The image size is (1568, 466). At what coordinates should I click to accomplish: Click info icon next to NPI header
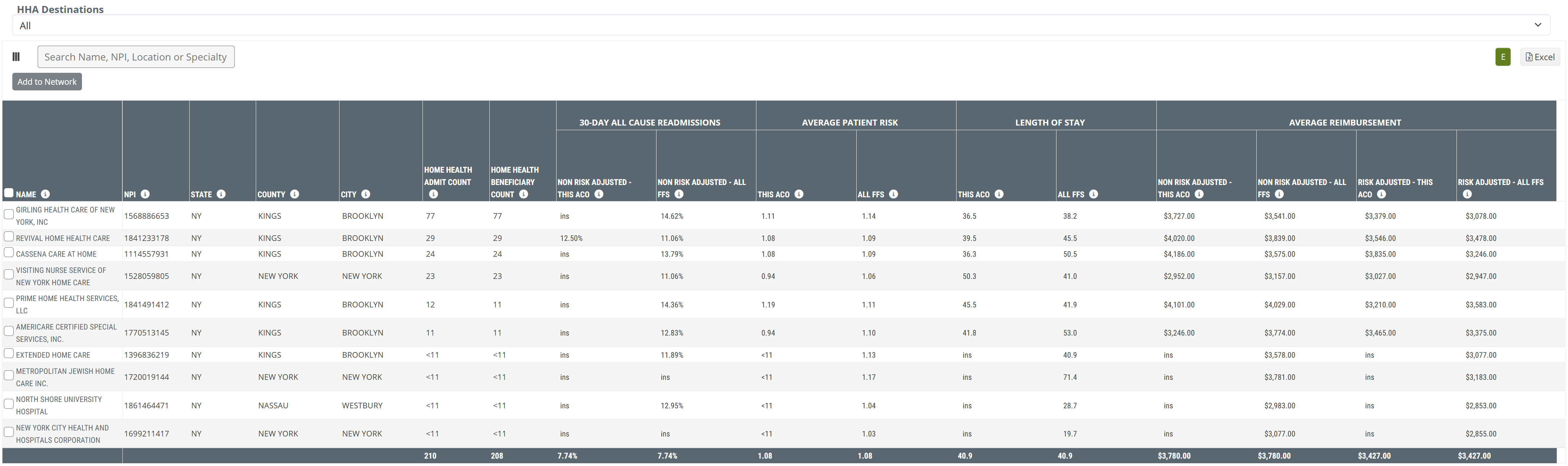tap(145, 194)
